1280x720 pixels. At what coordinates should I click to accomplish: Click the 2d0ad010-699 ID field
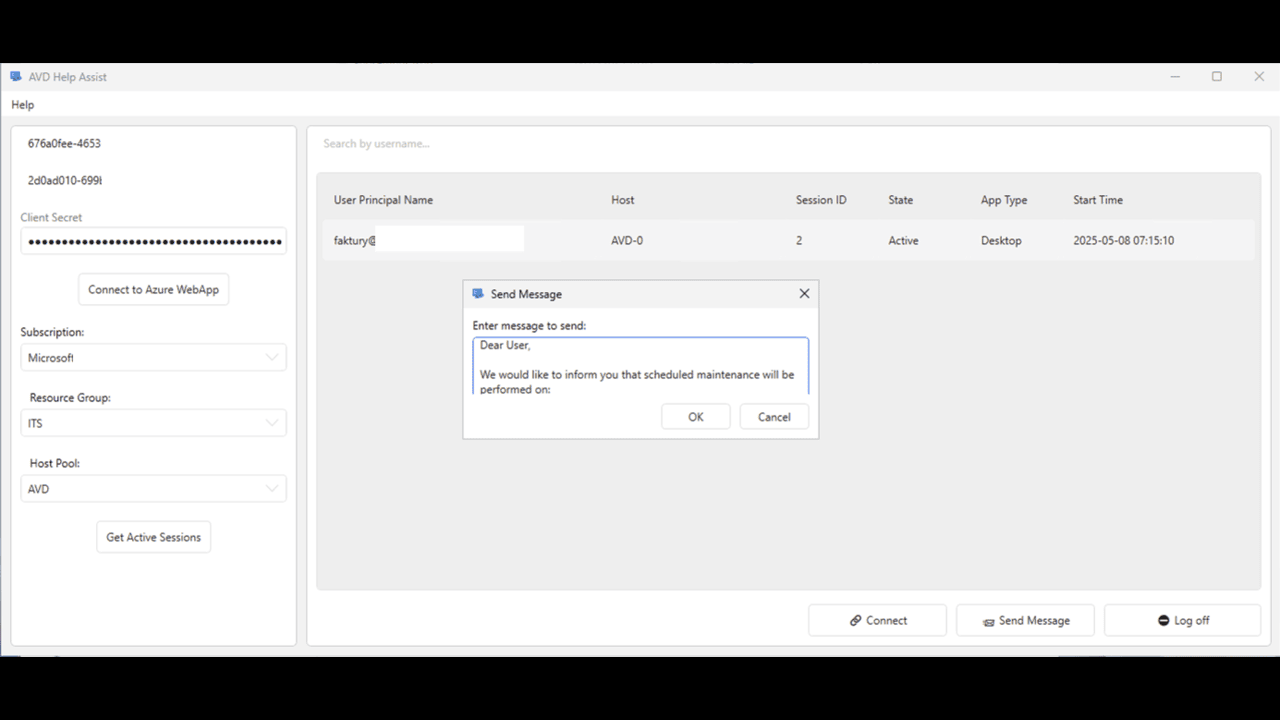pos(153,180)
